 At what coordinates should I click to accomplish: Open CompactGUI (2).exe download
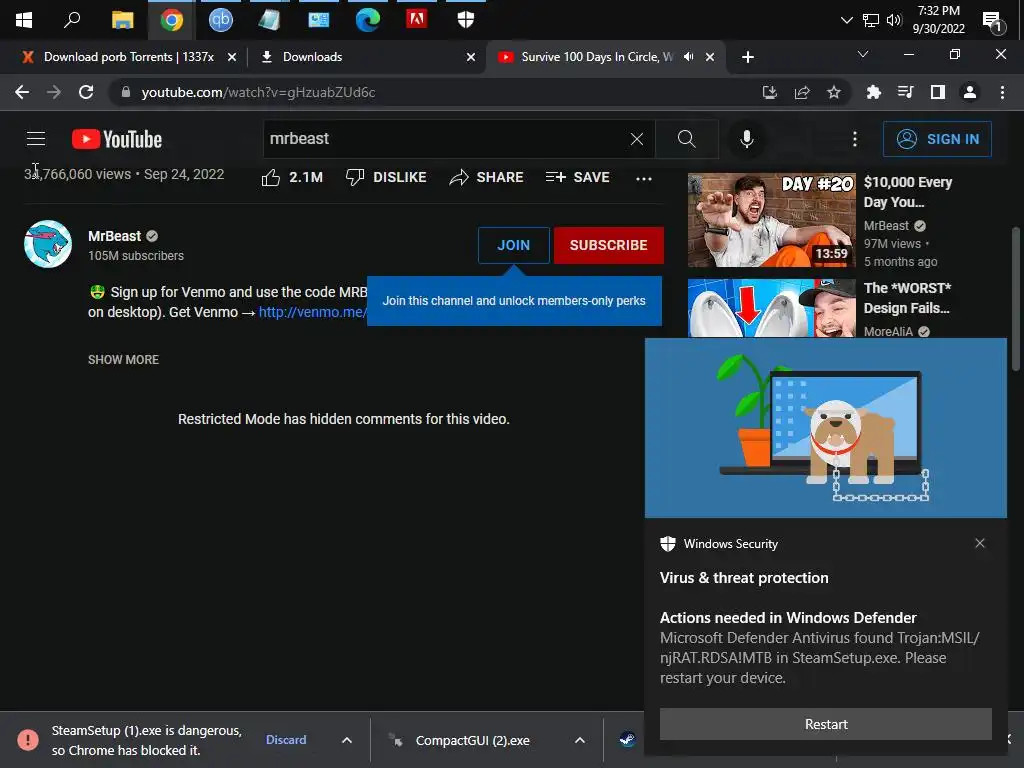coord(472,741)
